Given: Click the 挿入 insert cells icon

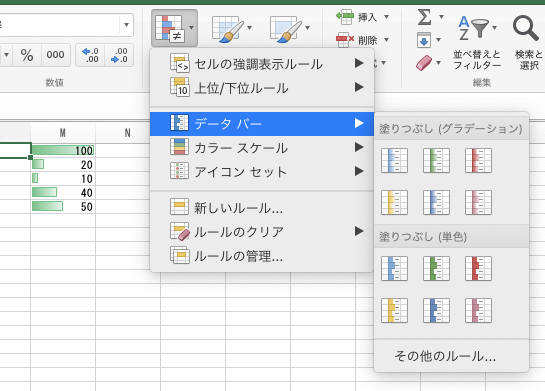Looking at the screenshot, I should tap(345, 17).
